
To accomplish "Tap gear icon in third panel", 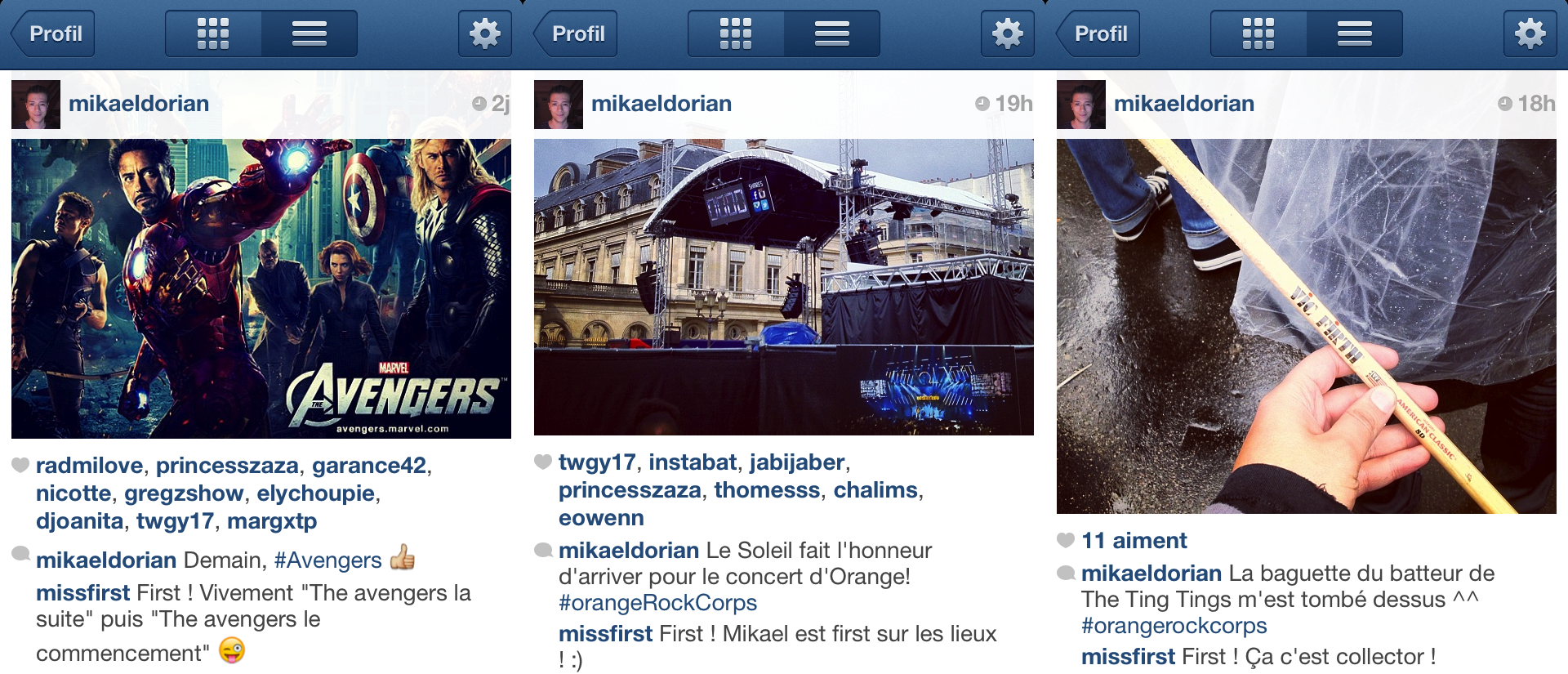I will pyautogui.click(x=1530, y=33).
